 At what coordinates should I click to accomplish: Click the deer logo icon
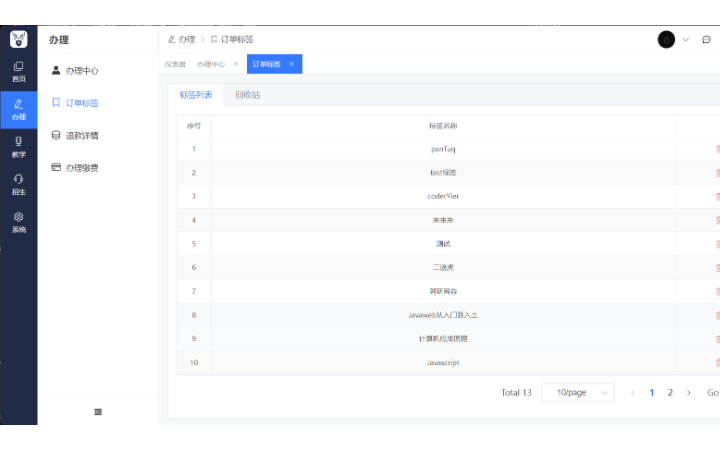18,39
